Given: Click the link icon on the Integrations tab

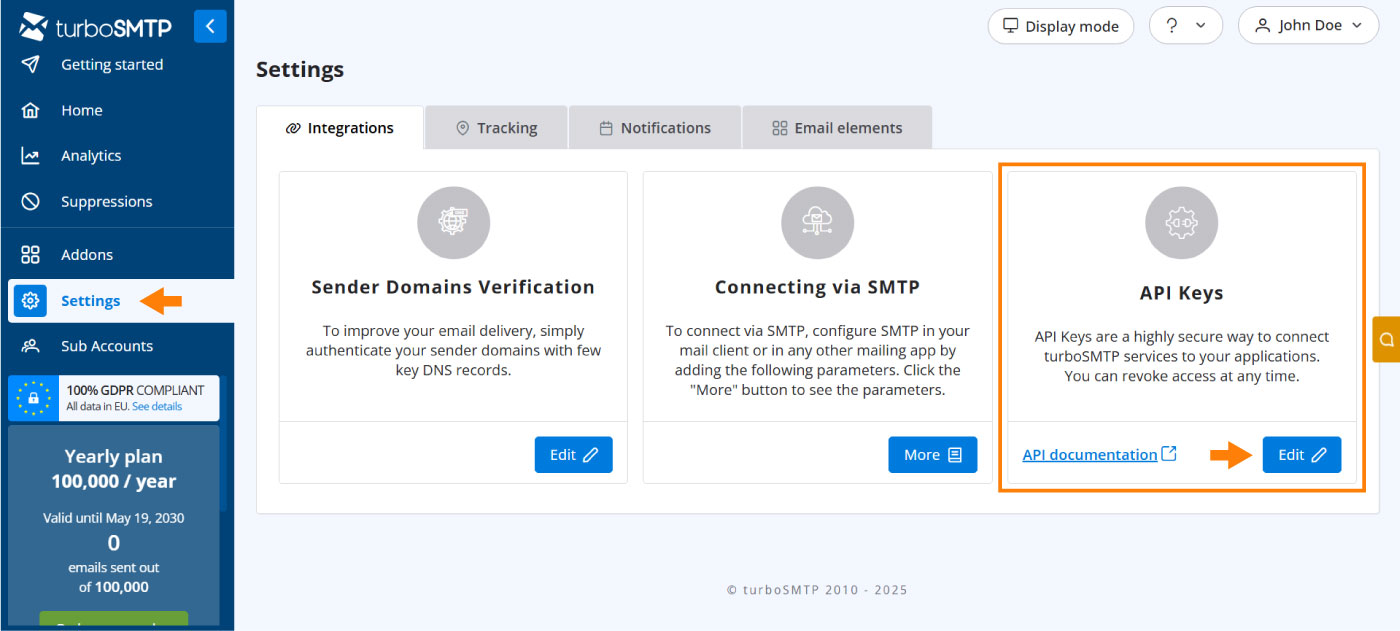Looking at the screenshot, I should [x=293, y=128].
